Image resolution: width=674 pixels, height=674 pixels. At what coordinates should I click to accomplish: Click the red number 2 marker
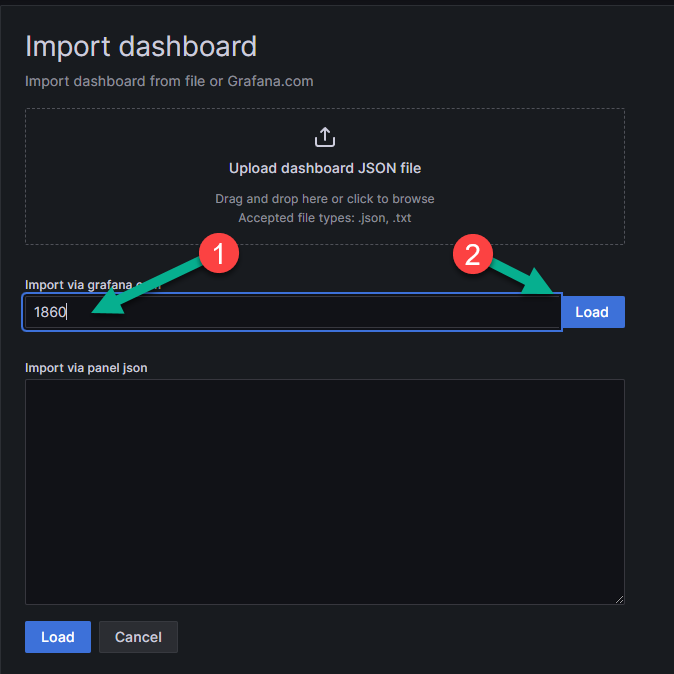tap(473, 255)
